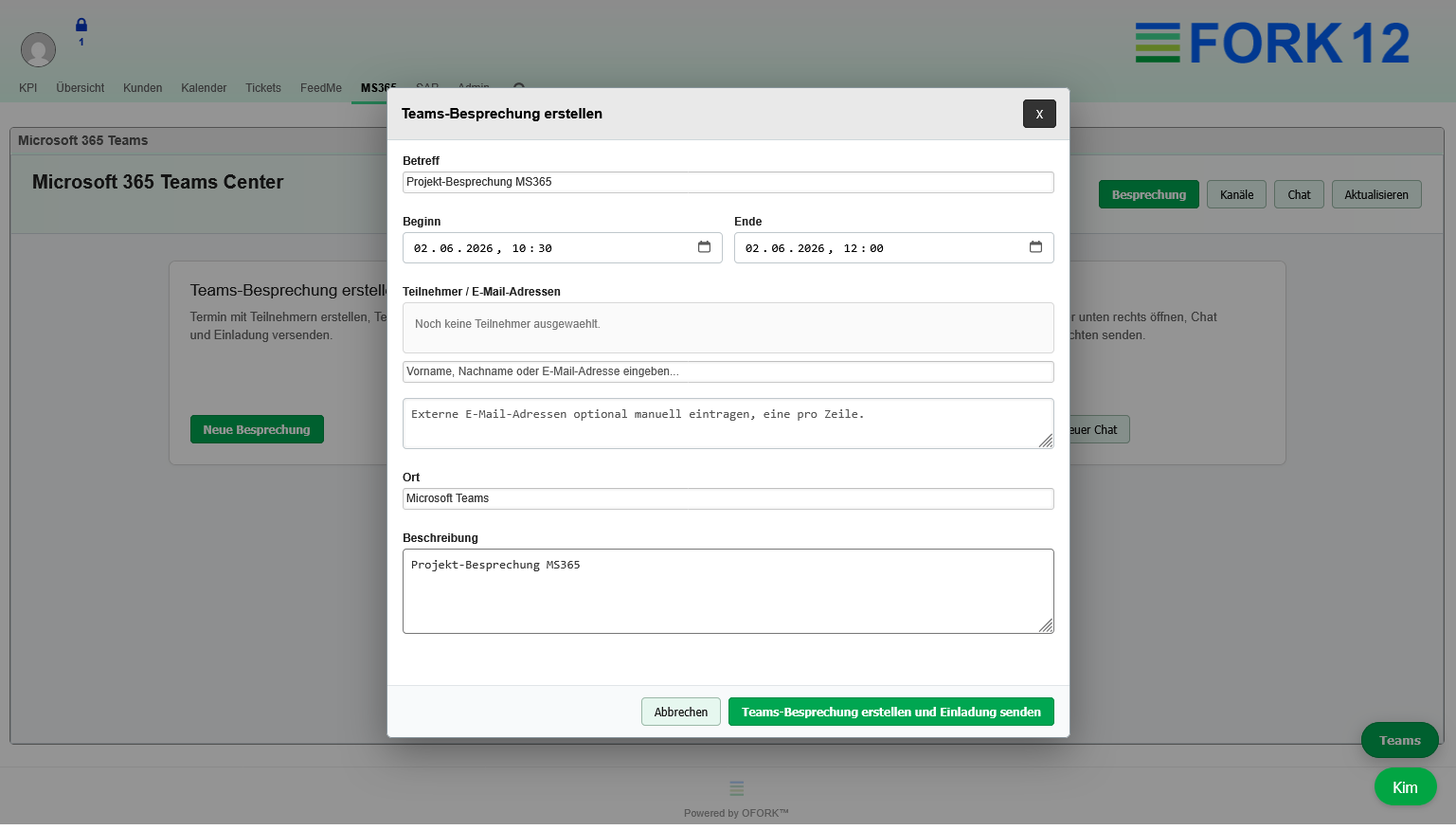The width and height of the screenshot is (1456, 830).
Task: Select FeedMe in the navigation bar
Action: [x=321, y=88]
